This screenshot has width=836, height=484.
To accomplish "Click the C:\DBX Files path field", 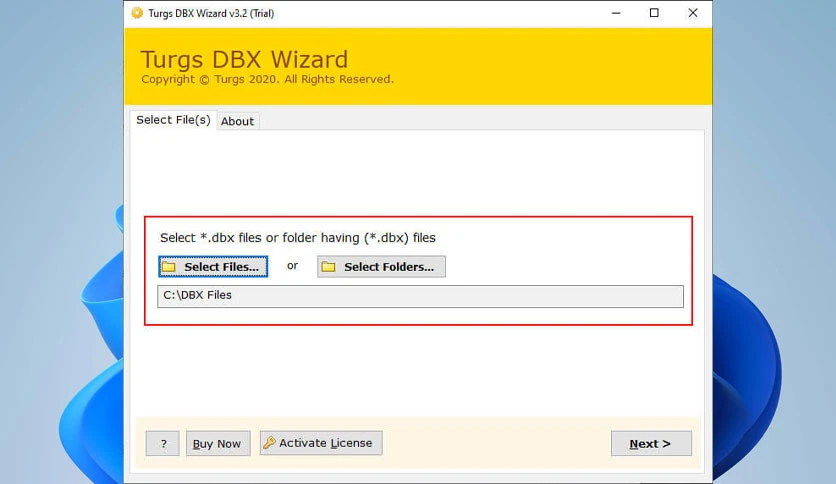I will coord(420,296).
